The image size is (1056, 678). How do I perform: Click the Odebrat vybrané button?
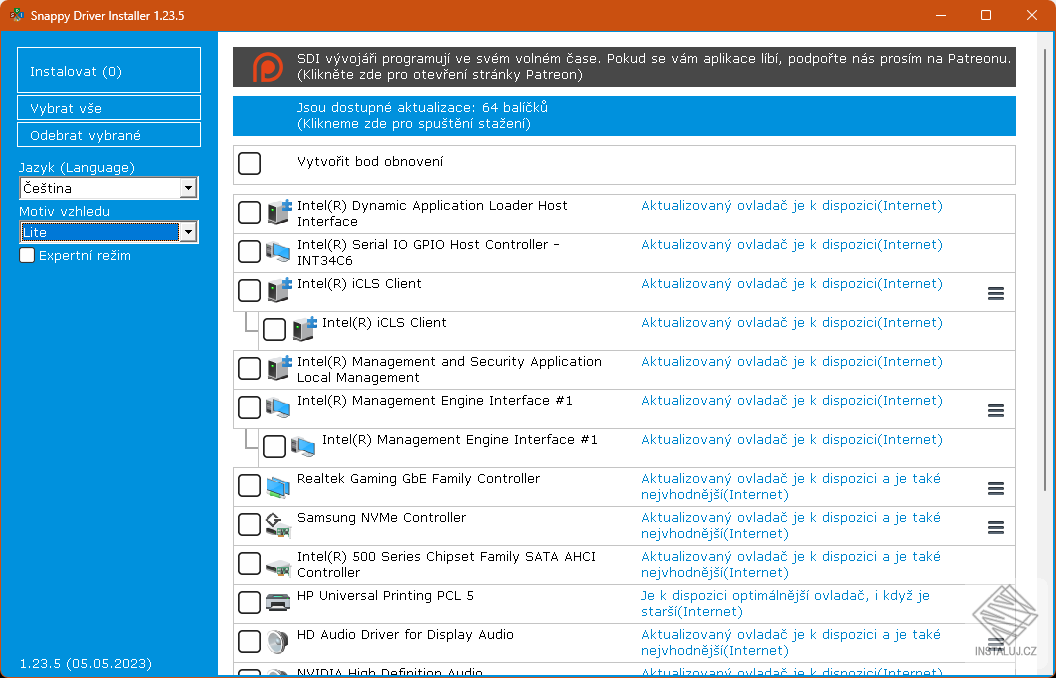click(109, 135)
